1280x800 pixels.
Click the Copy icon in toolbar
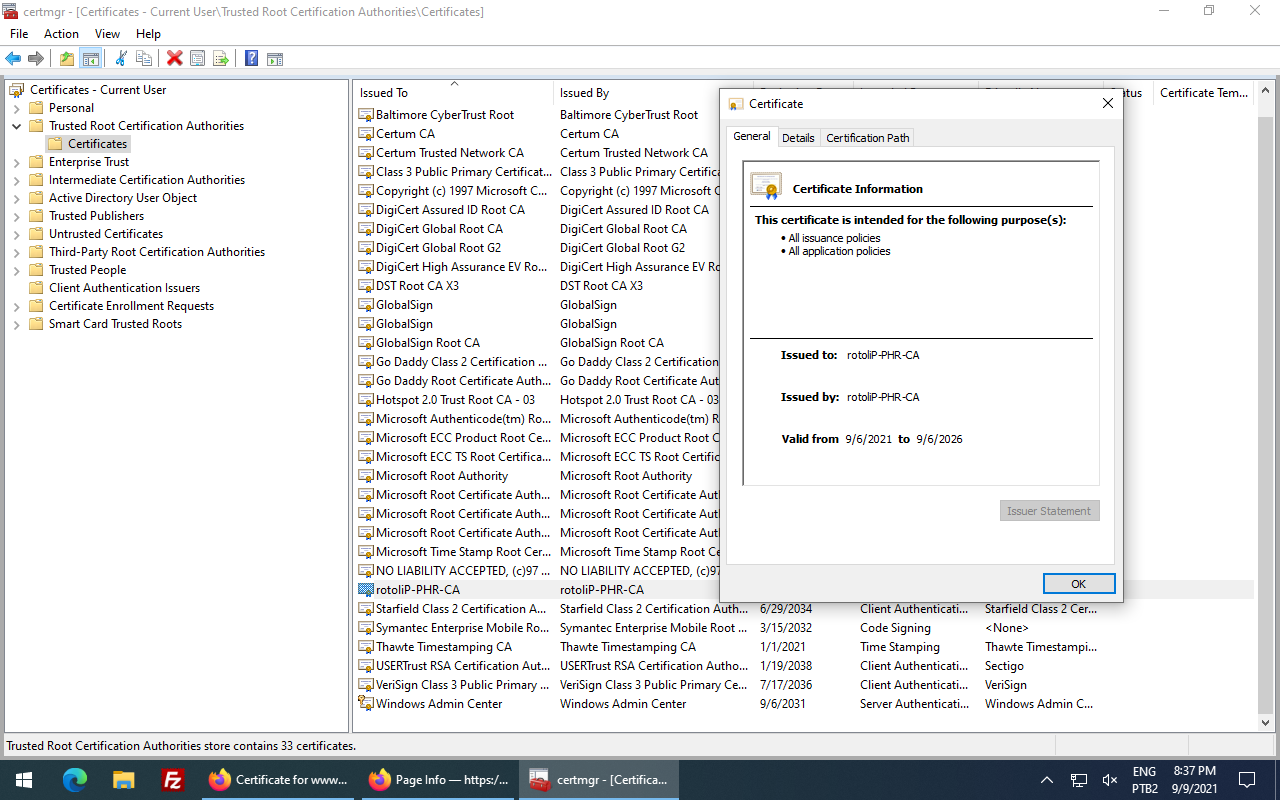pyautogui.click(x=144, y=59)
